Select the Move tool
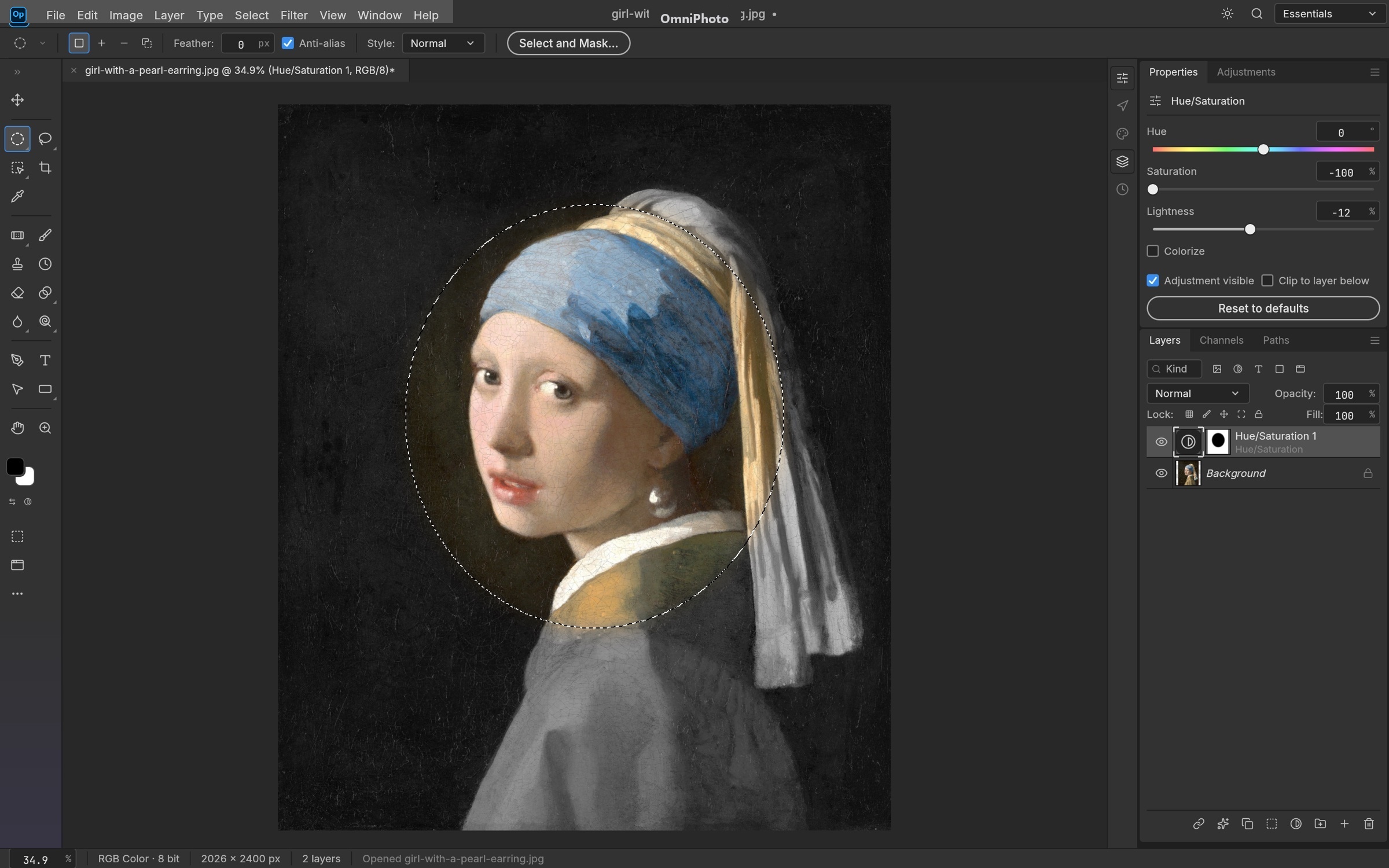Screen dimensions: 1389x868 coord(17,100)
